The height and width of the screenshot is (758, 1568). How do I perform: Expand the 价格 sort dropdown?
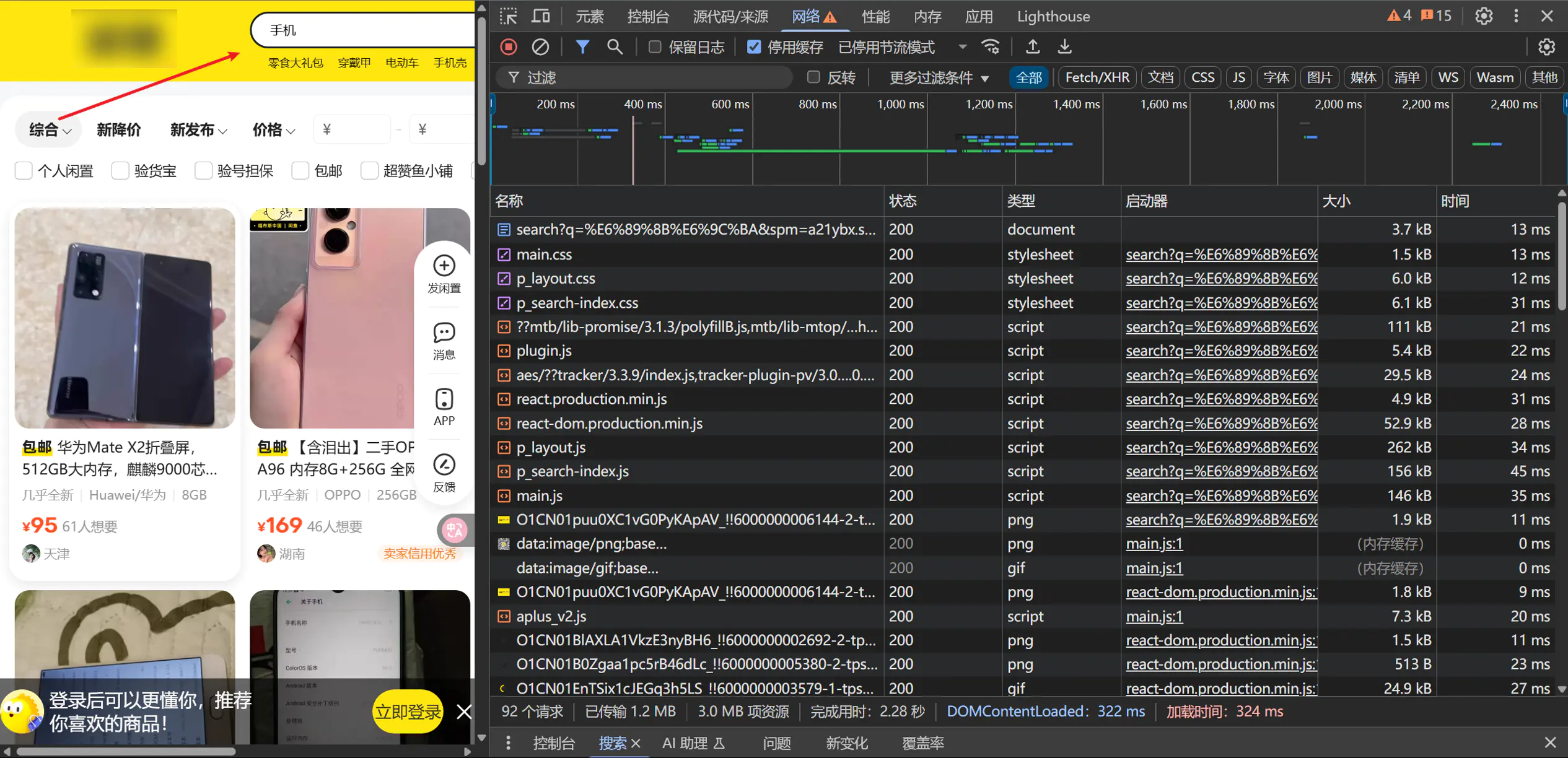pyautogui.click(x=273, y=130)
